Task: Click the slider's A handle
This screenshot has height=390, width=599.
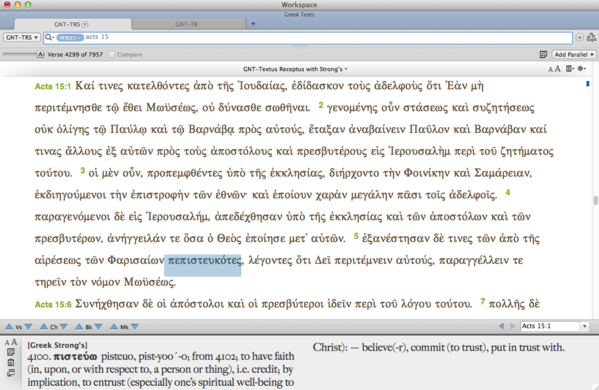Action: [40, 54]
